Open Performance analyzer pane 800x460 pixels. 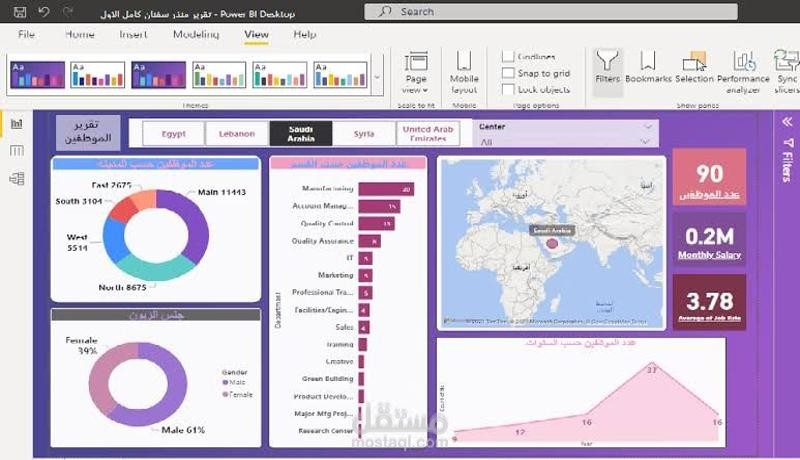coord(743,72)
